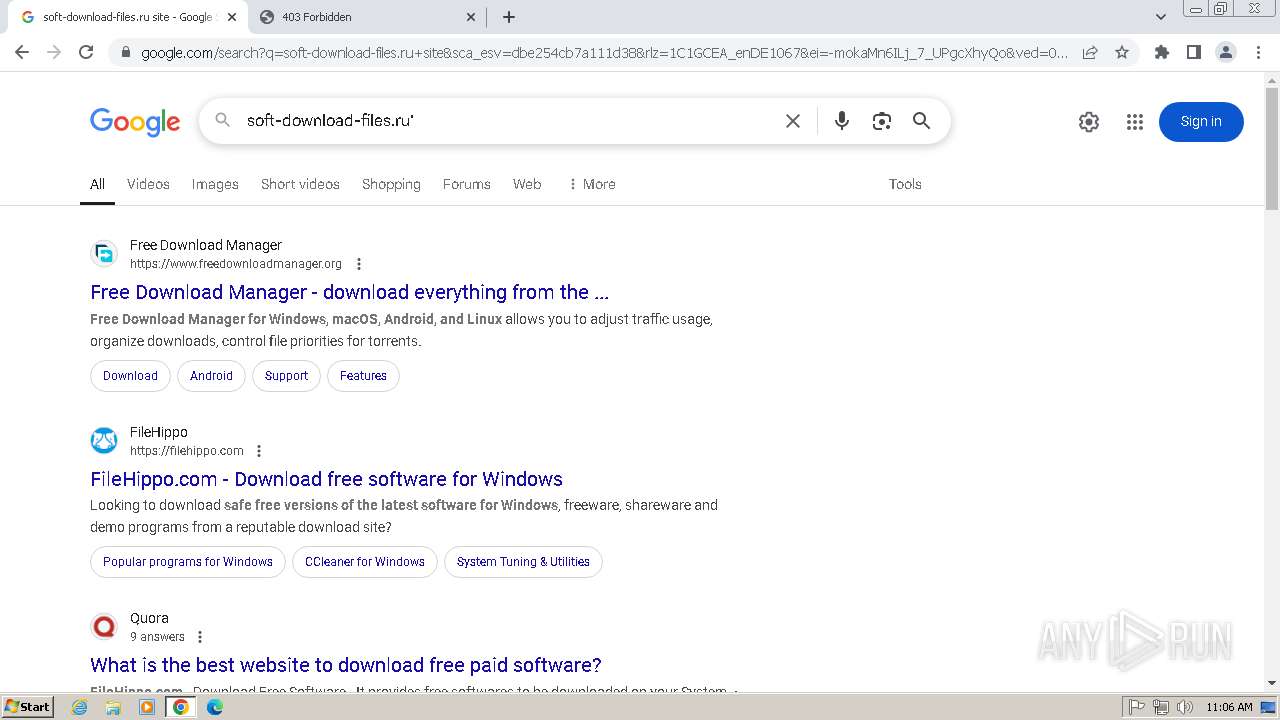Share this page icon in address bar
Screen dimensions: 1280x720
tap(1090, 52)
